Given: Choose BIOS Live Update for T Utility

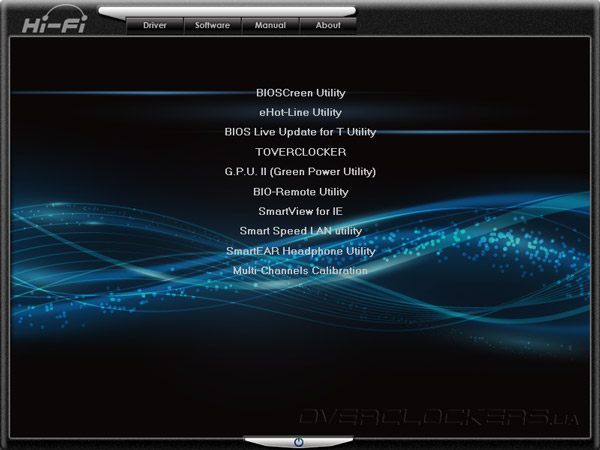Looking at the screenshot, I should tap(300, 132).
